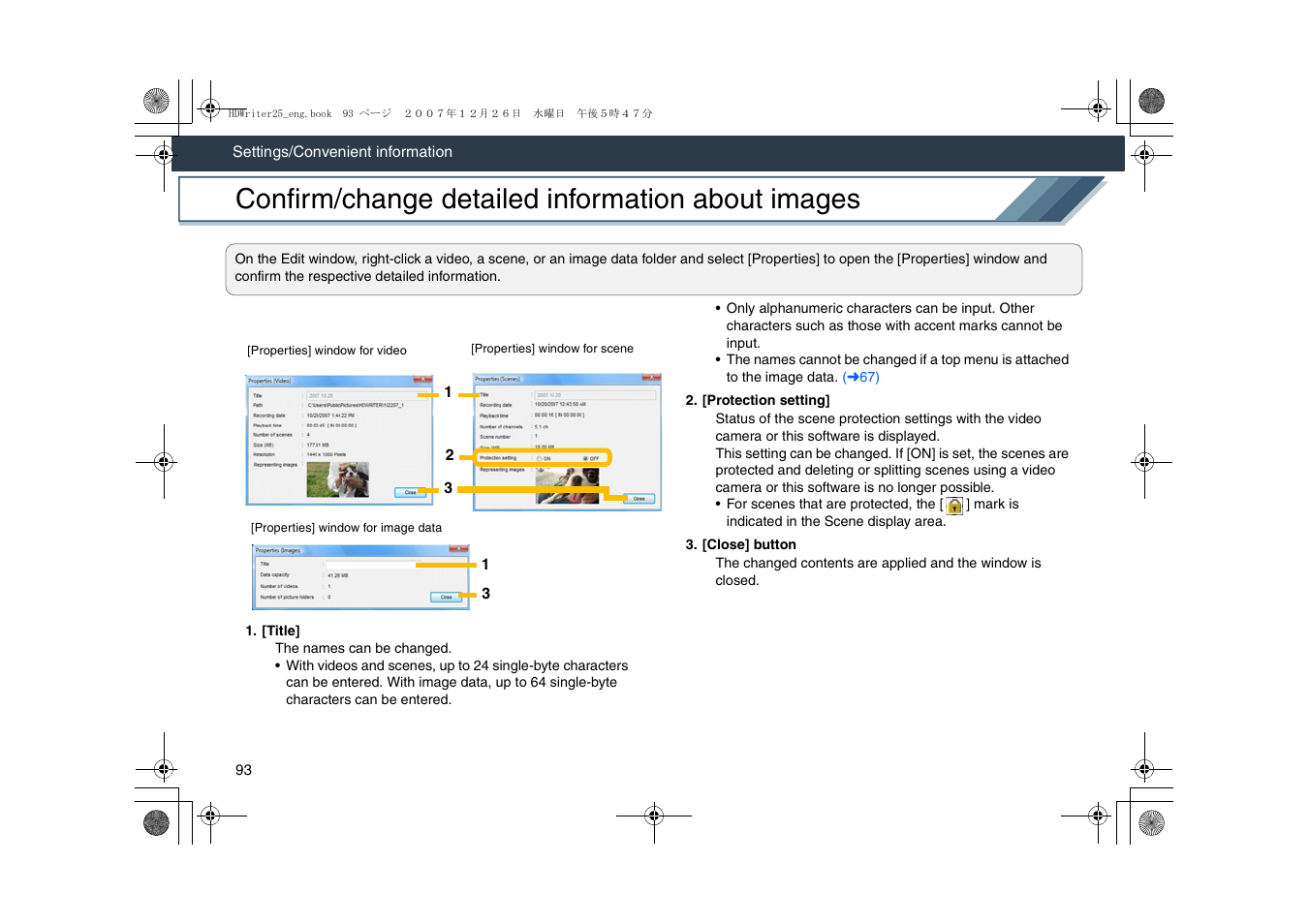Click the '177.01 MB' size value
1309x924 pixels.
tap(318, 446)
